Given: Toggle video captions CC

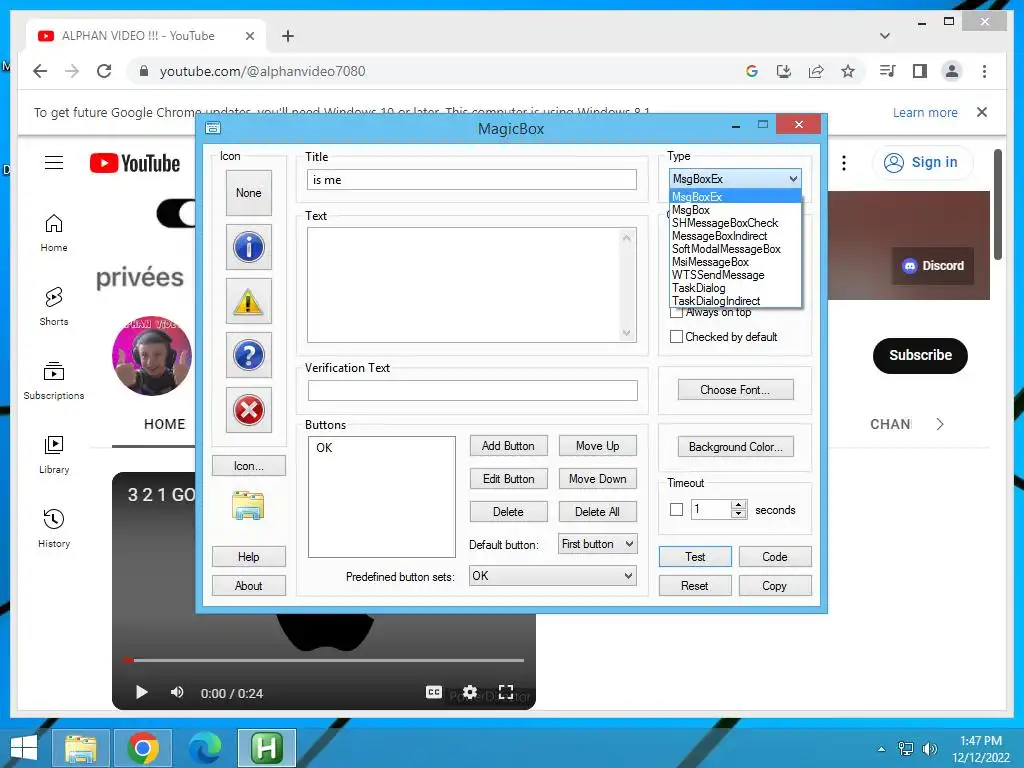Looking at the screenshot, I should 434,692.
